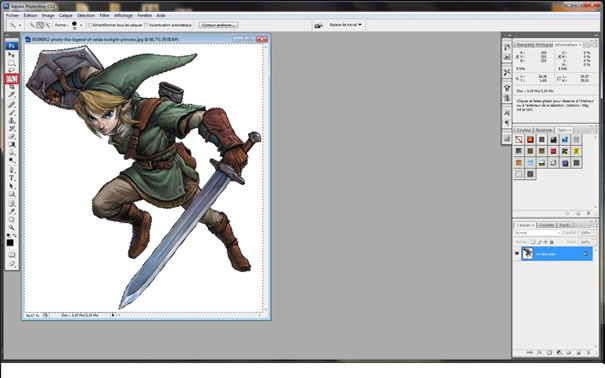The image size is (605, 378).
Task: Enable Echantillonner tous les calques checkbox
Action: click(x=90, y=25)
